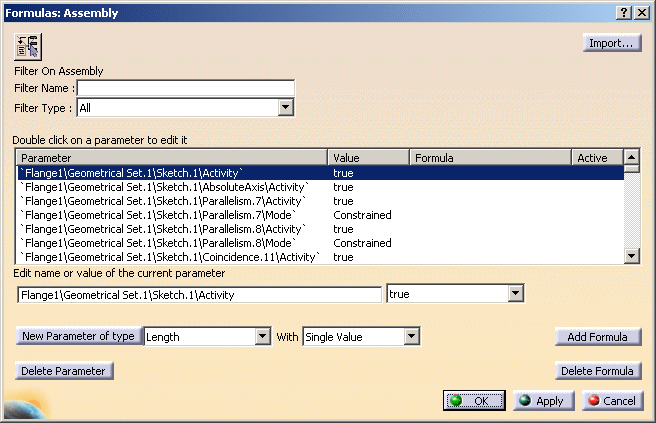Click the incremental filter icon top-left
656x423 pixels.
pyautogui.click(x=27, y=45)
